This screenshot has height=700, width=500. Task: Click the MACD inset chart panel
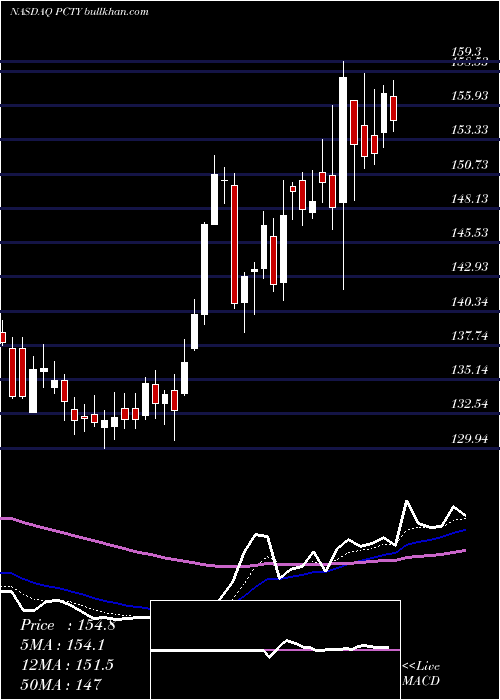[275, 650]
